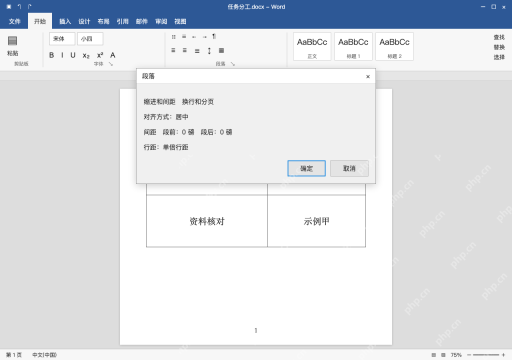Click table cell 资料核对
This screenshot has height=360, width=512.
click(207, 221)
